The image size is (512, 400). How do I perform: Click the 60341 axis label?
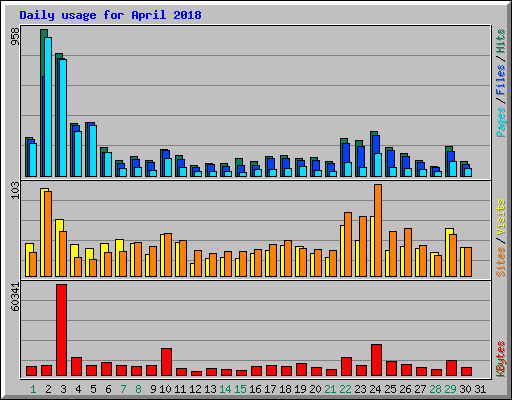pyautogui.click(x=15, y=297)
